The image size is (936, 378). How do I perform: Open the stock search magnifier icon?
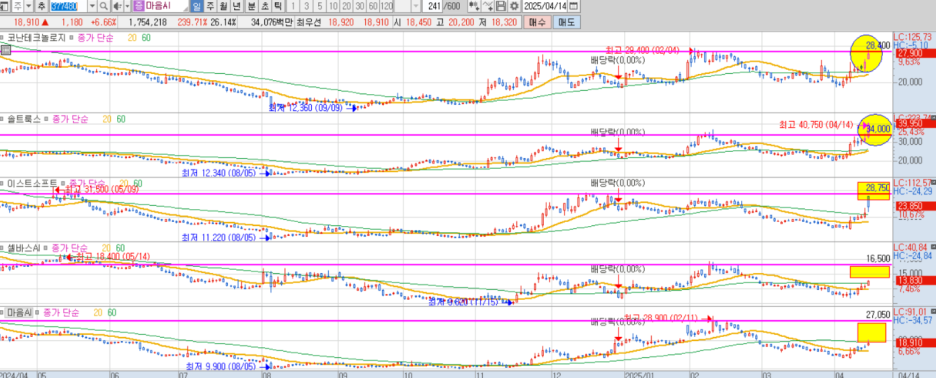point(103,7)
